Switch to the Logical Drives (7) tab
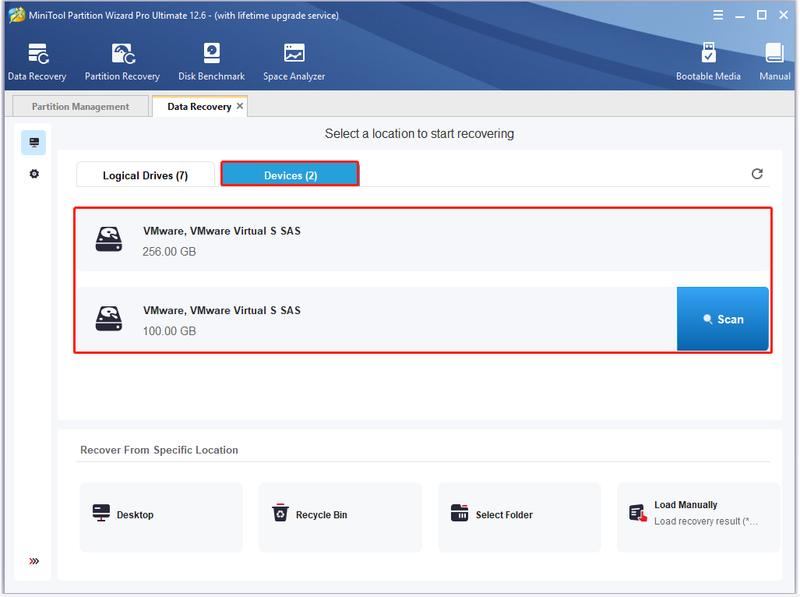 (145, 175)
